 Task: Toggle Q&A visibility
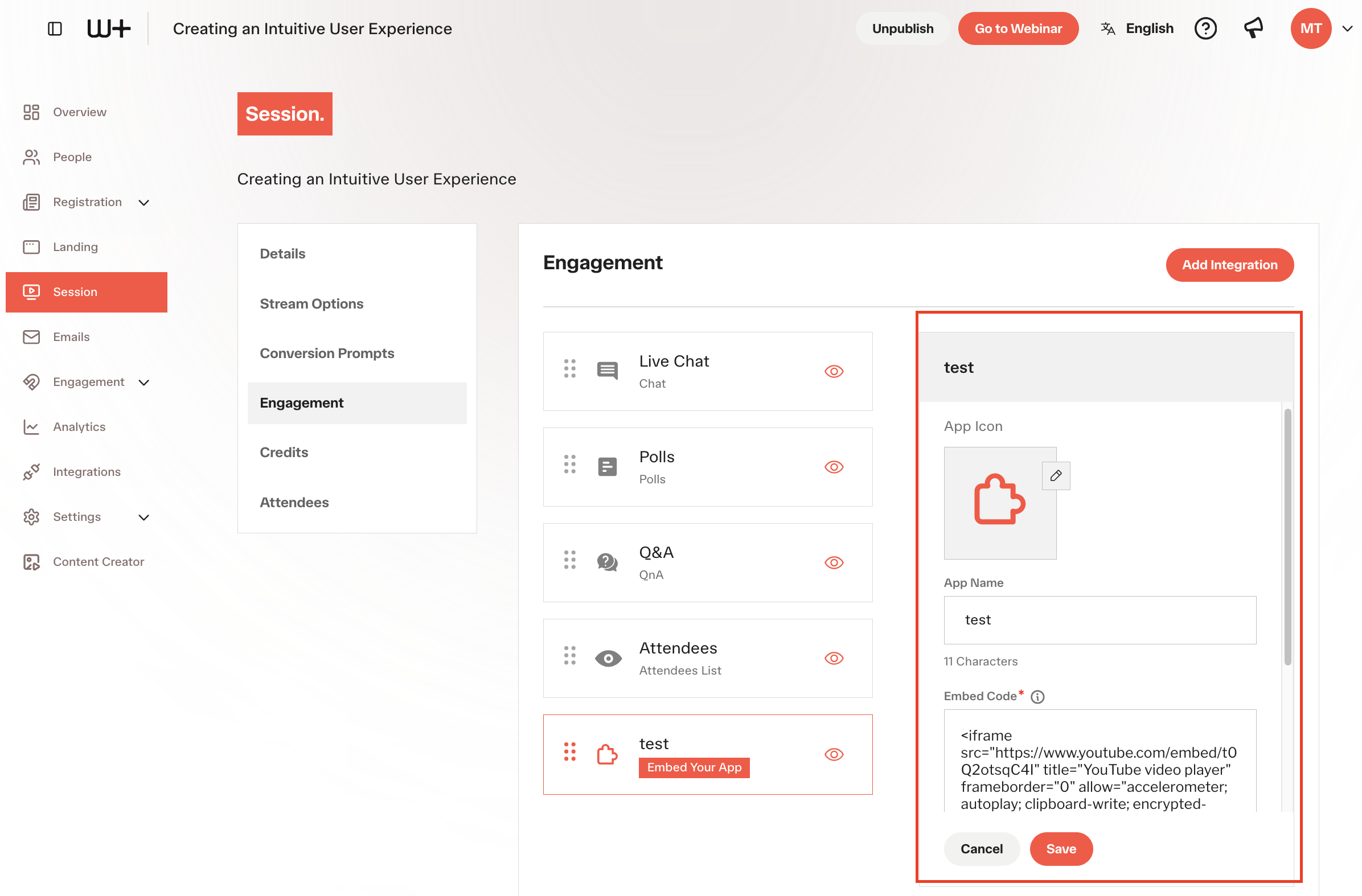(834, 562)
